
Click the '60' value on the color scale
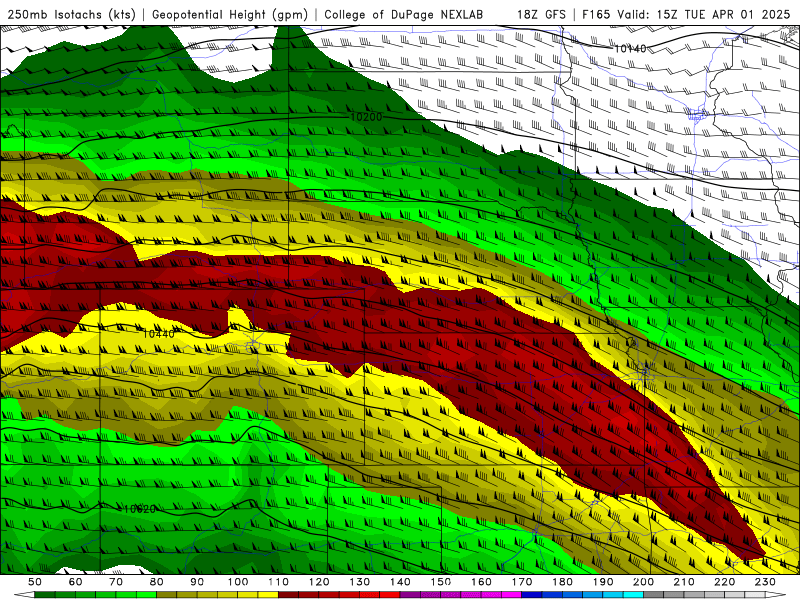click(76, 582)
